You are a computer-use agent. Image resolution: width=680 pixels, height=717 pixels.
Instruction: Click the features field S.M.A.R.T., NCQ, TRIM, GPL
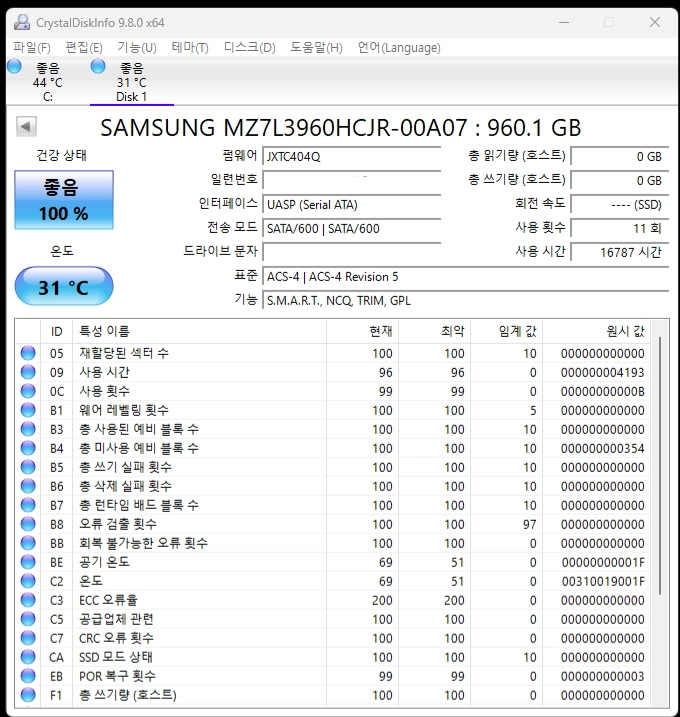466,300
